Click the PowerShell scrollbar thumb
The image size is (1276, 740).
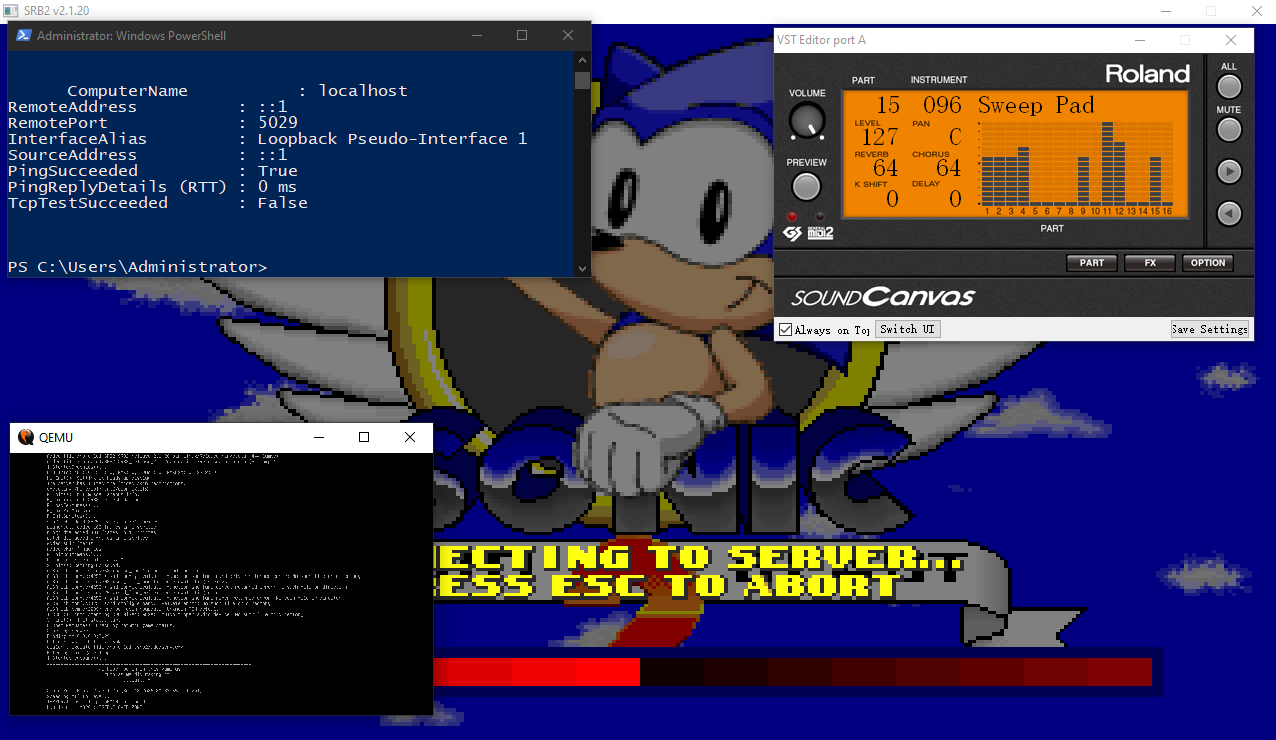pyautogui.click(x=582, y=80)
